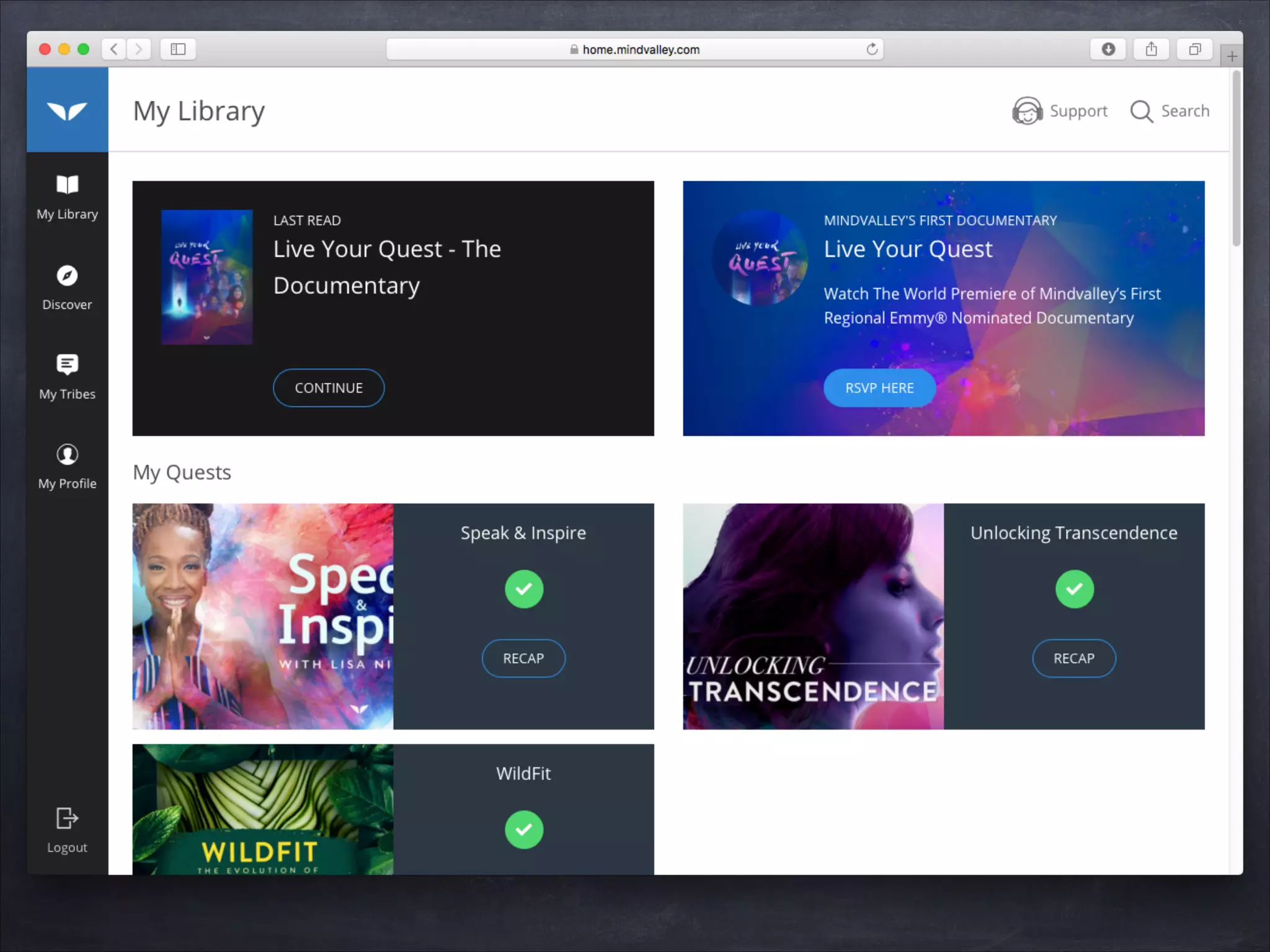Go to My Tribes chat icon

coord(67,364)
